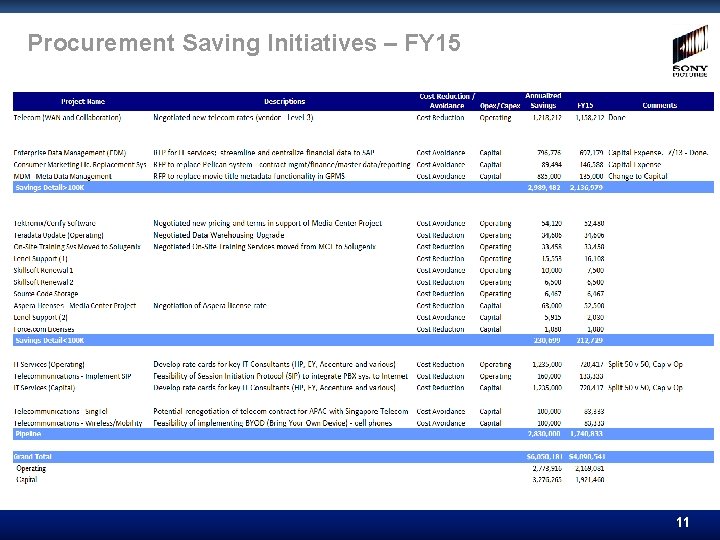Screen dimensions: 720x540
Task: Select 'Skillsoft Renewal 1' project cell
Action: pos(44,270)
